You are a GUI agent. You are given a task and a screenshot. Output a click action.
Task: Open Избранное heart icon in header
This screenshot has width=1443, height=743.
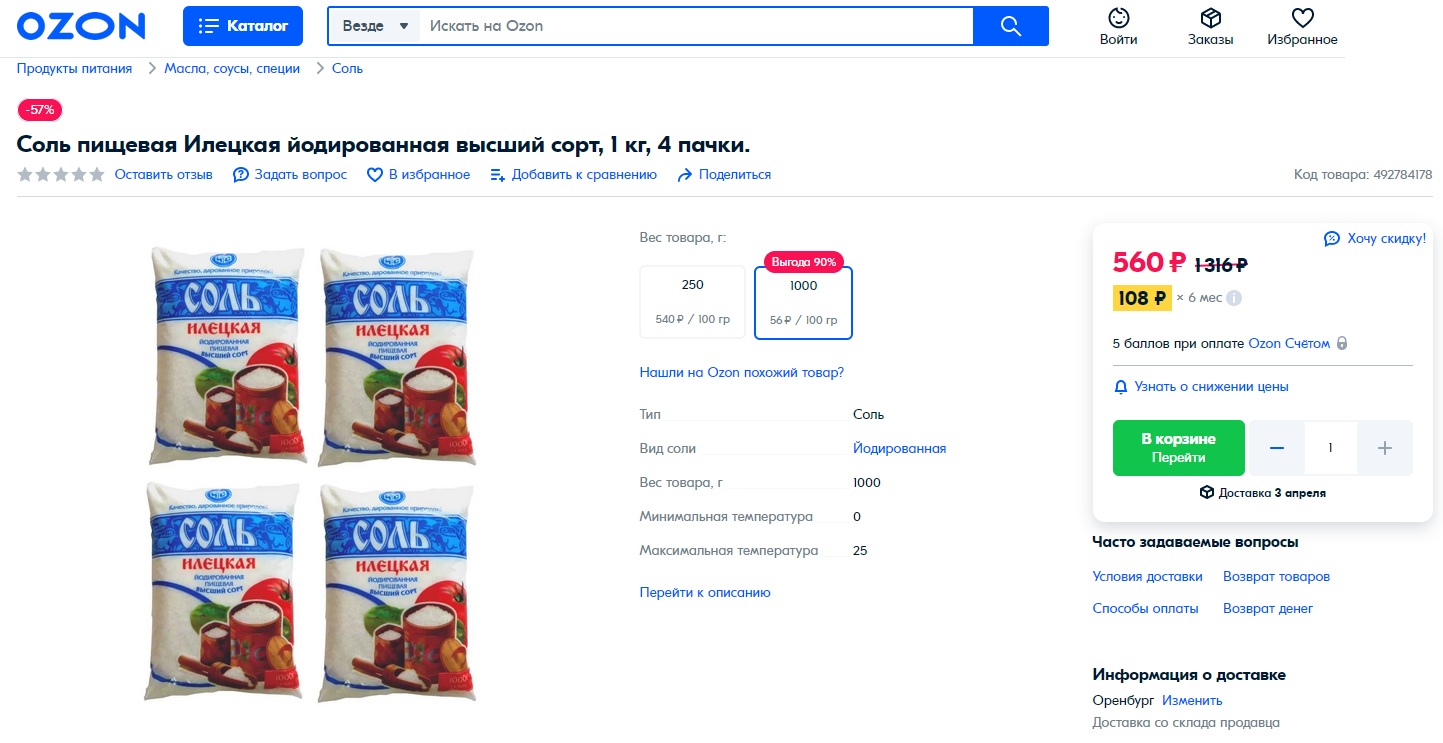(x=1302, y=19)
